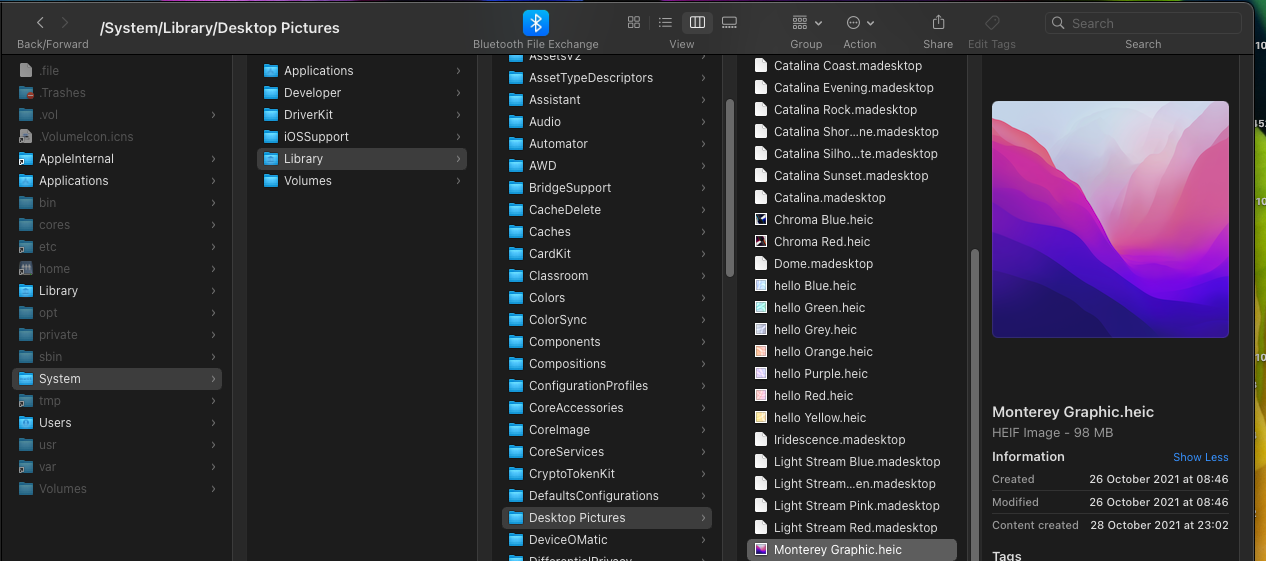Select the DriverKit folder icon
The image size is (1266, 561).
coord(271,115)
